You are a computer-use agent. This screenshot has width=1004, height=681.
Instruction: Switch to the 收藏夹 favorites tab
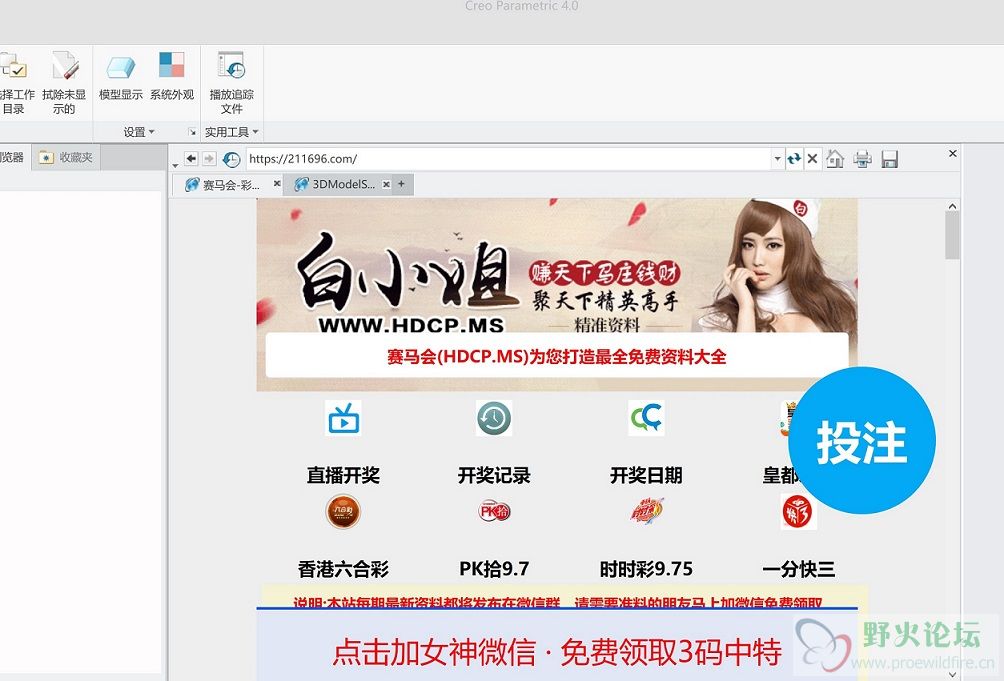pos(67,157)
